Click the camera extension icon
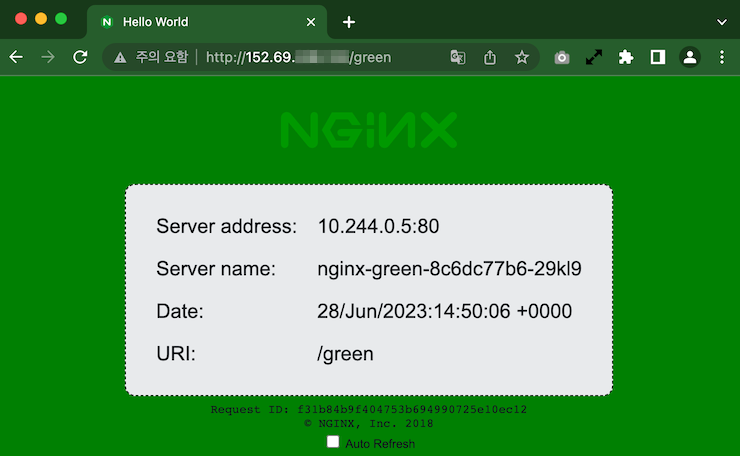 (562, 58)
